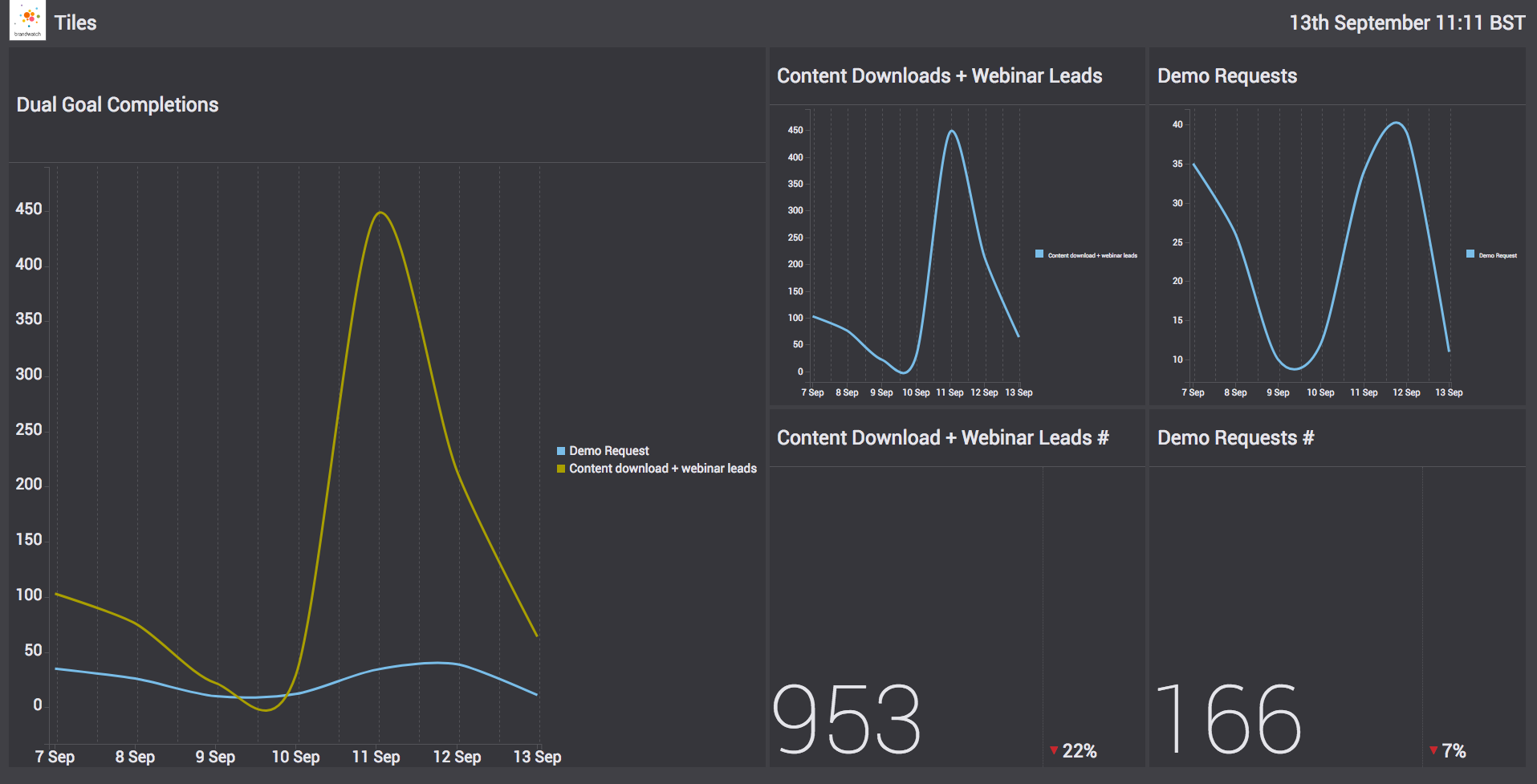Click the red decrease arrow beside 22%
1537x784 pixels.
pos(1053,750)
